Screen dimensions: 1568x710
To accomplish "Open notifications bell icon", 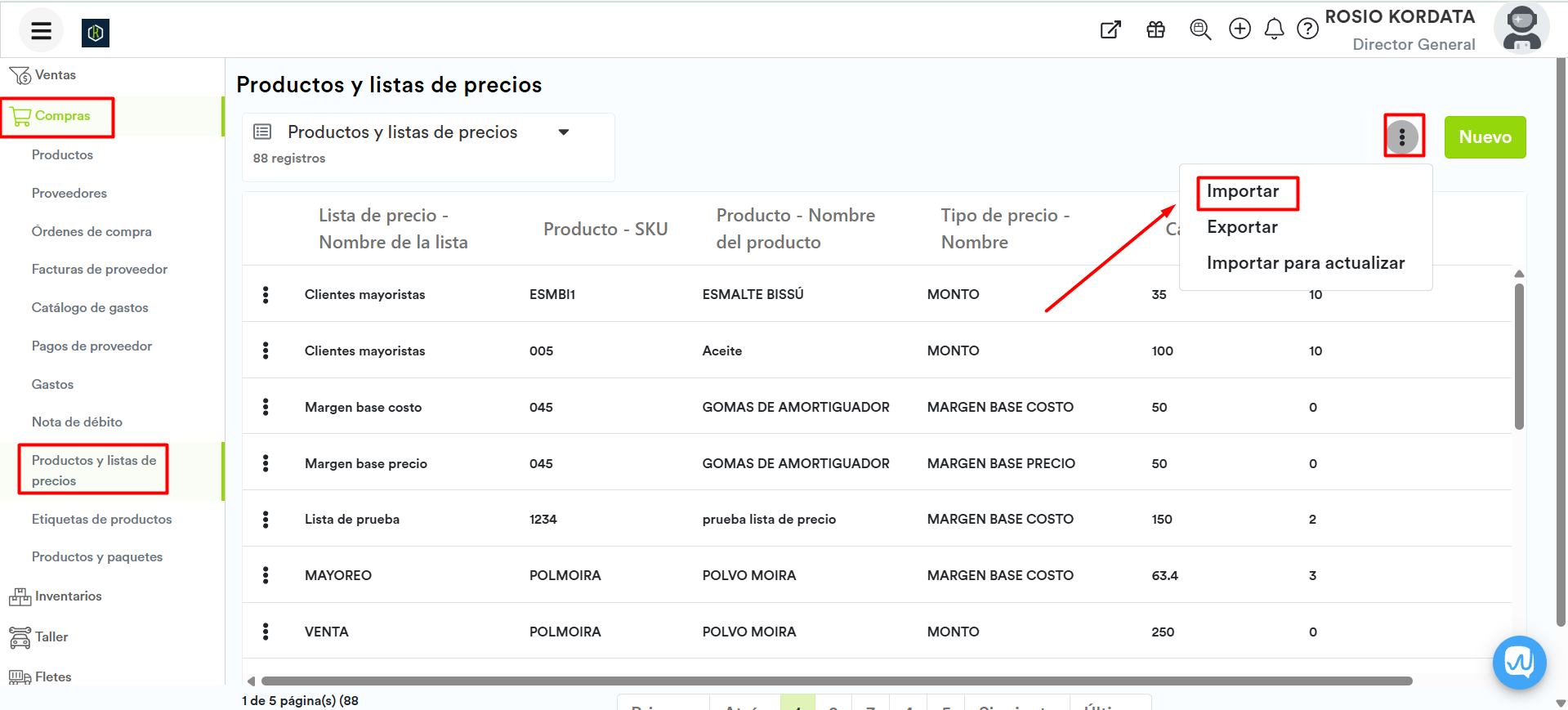I will click(x=1274, y=29).
